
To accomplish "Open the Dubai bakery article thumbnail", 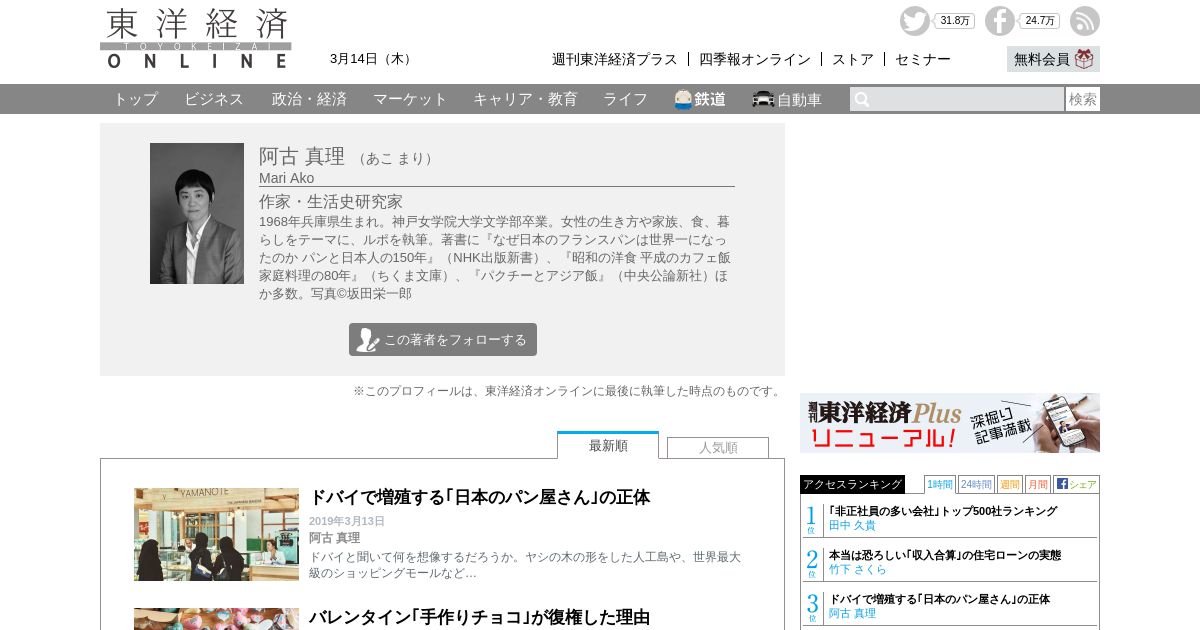I will 216,534.
